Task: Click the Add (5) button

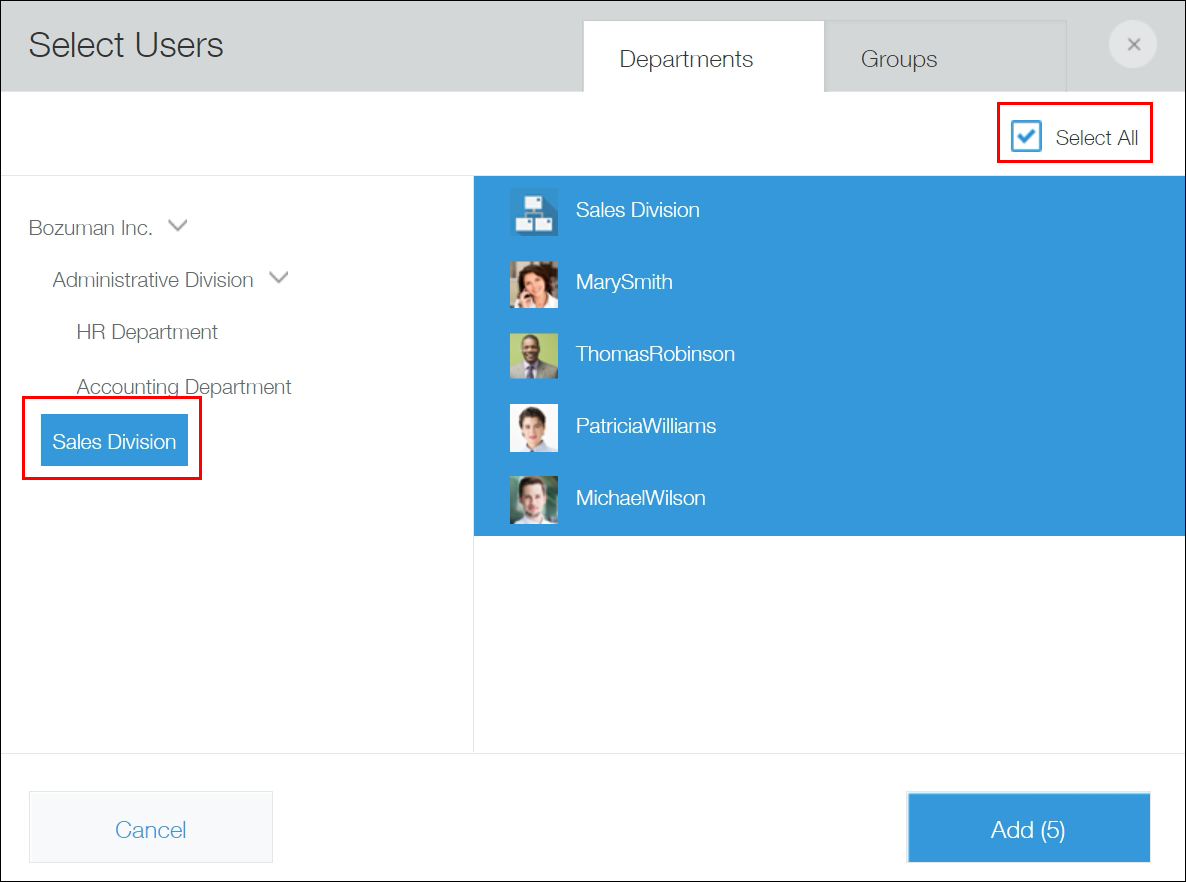Action: (x=1027, y=829)
